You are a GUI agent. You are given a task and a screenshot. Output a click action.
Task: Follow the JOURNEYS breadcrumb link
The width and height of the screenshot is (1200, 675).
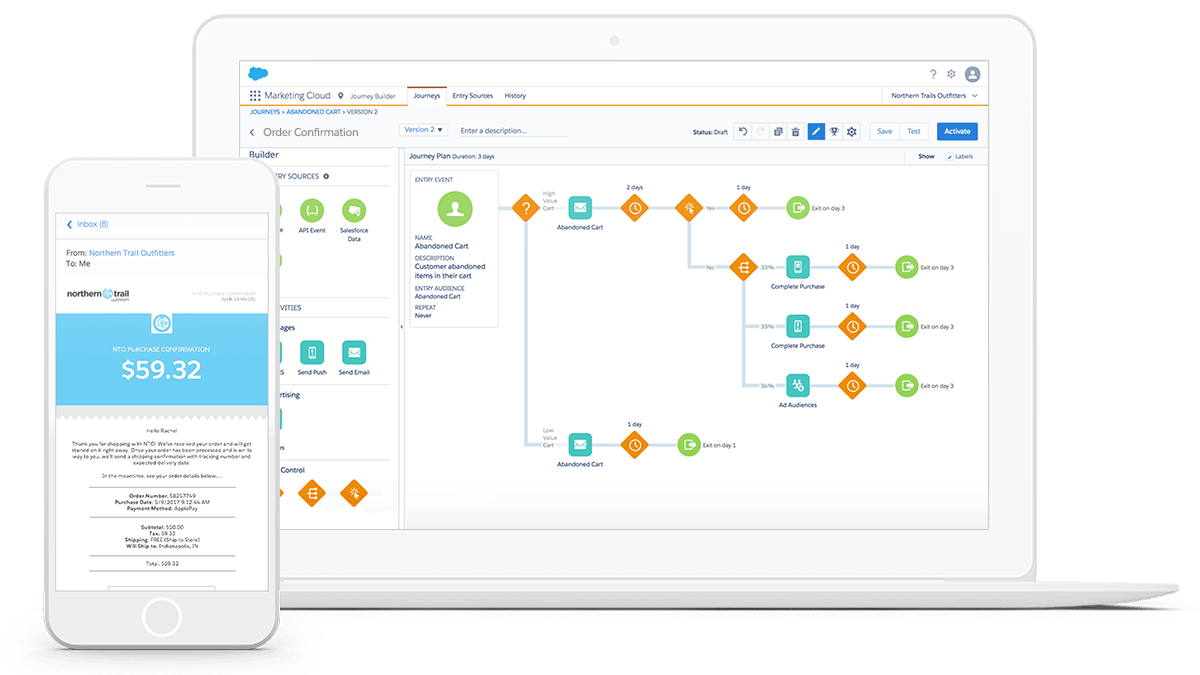point(265,112)
